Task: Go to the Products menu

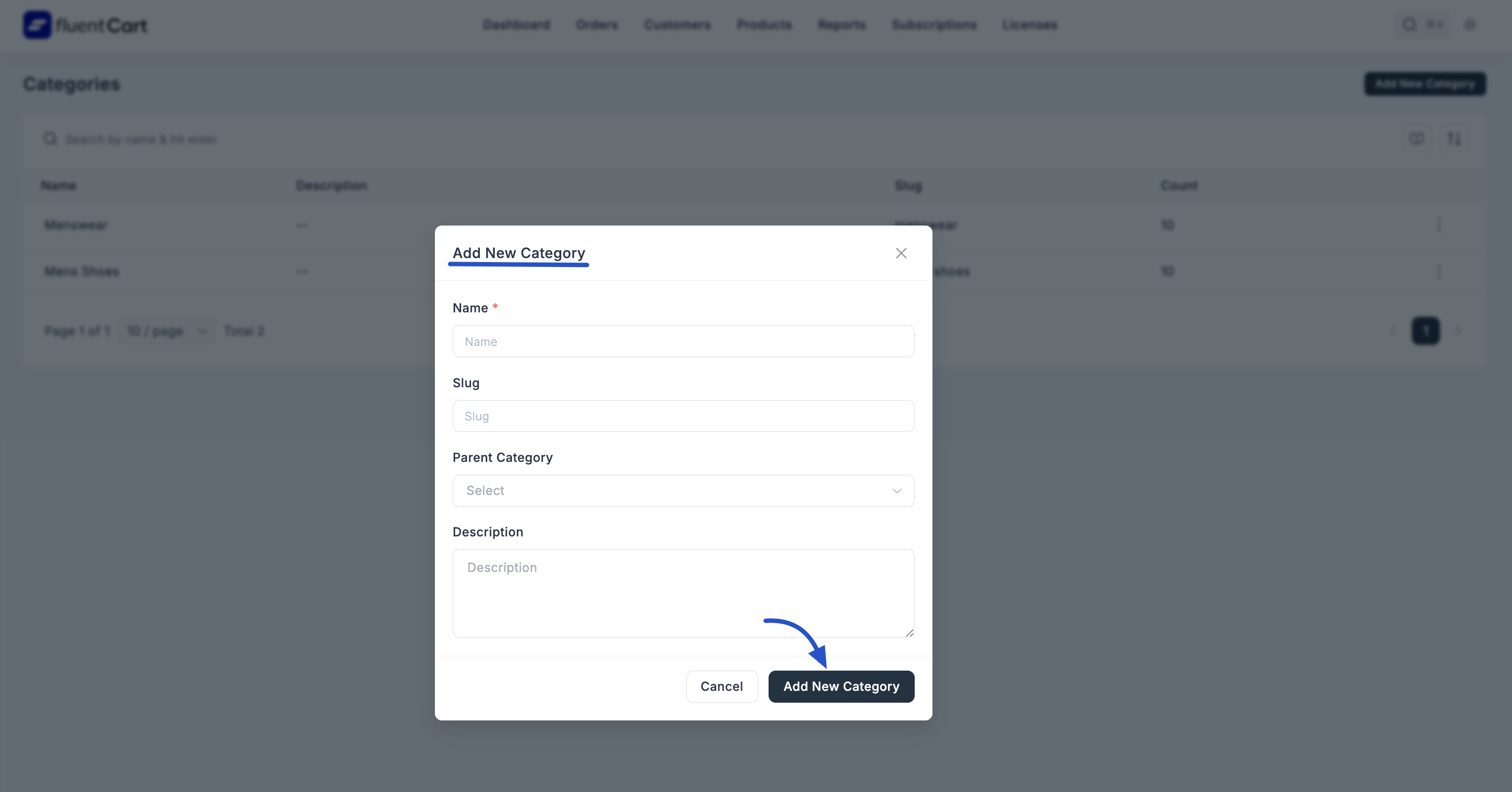Action: coord(764,25)
